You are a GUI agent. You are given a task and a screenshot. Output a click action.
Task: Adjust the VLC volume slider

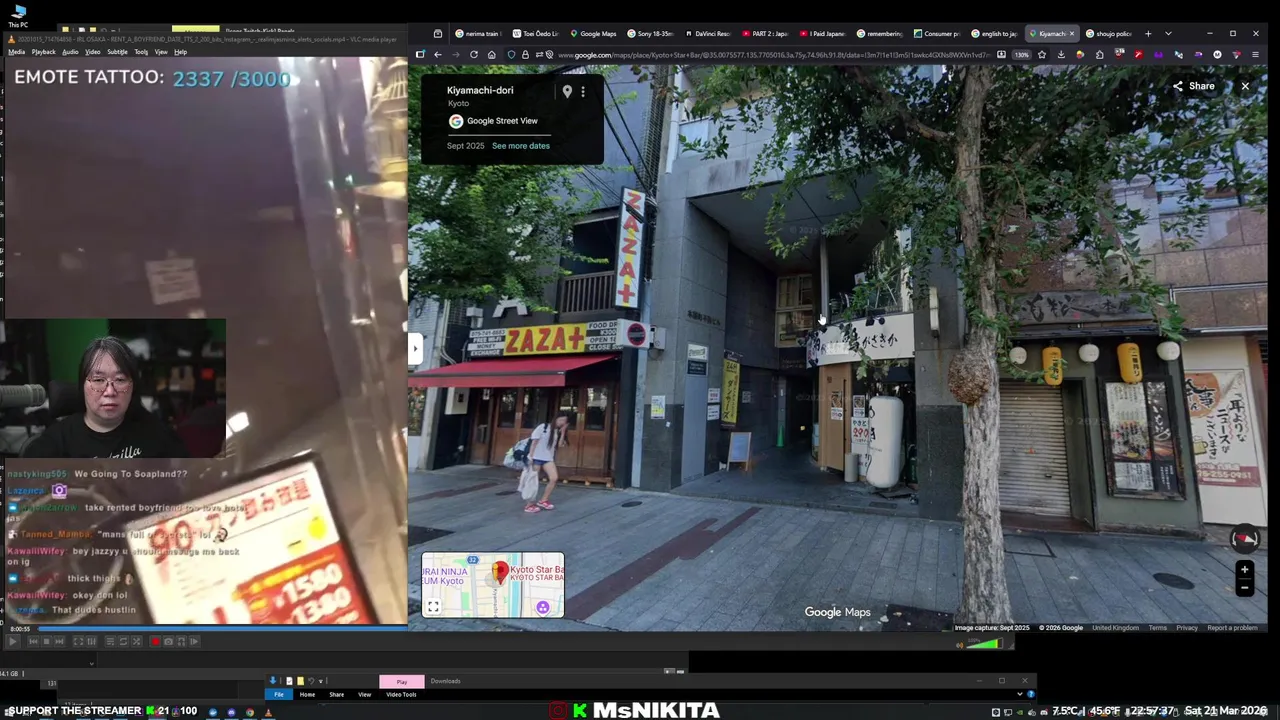point(983,644)
